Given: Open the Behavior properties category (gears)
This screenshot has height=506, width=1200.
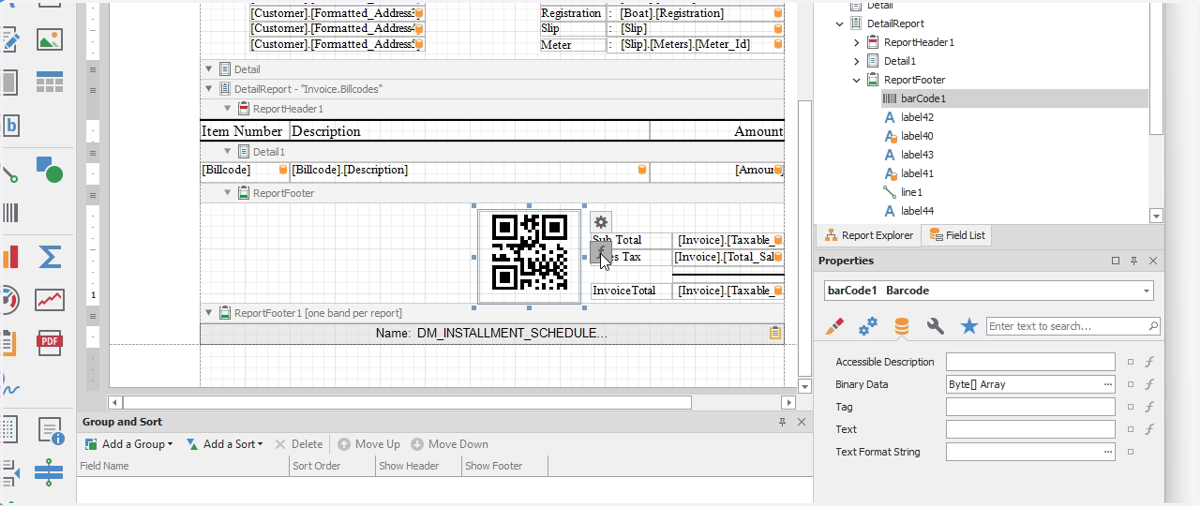Looking at the screenshot, I should point(868,326).
